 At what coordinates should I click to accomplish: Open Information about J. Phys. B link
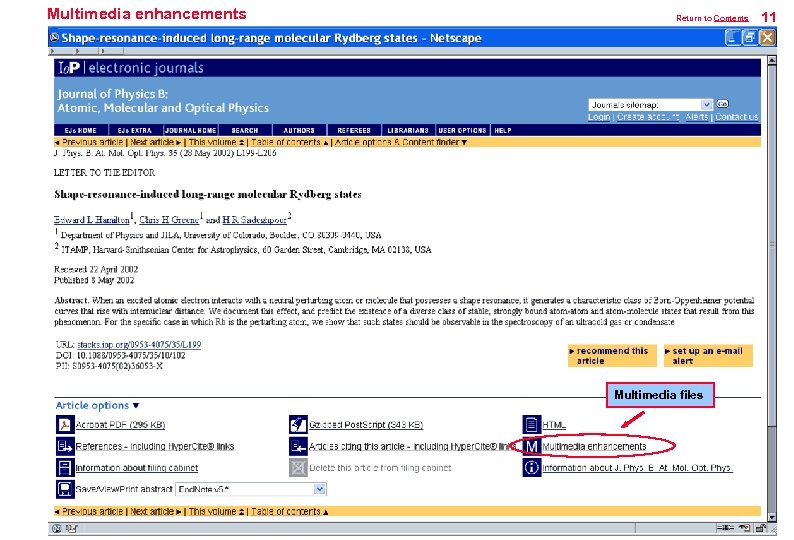637,468
